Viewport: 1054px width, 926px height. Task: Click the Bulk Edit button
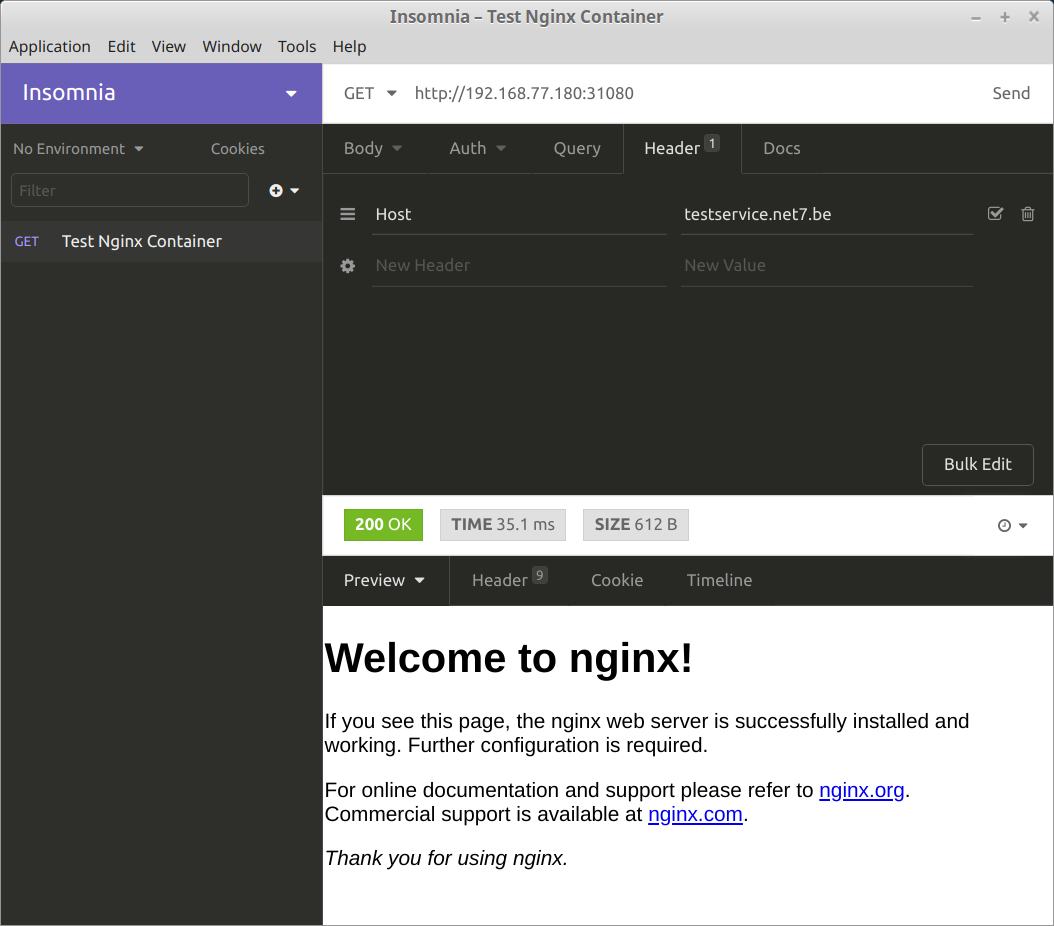977,464
